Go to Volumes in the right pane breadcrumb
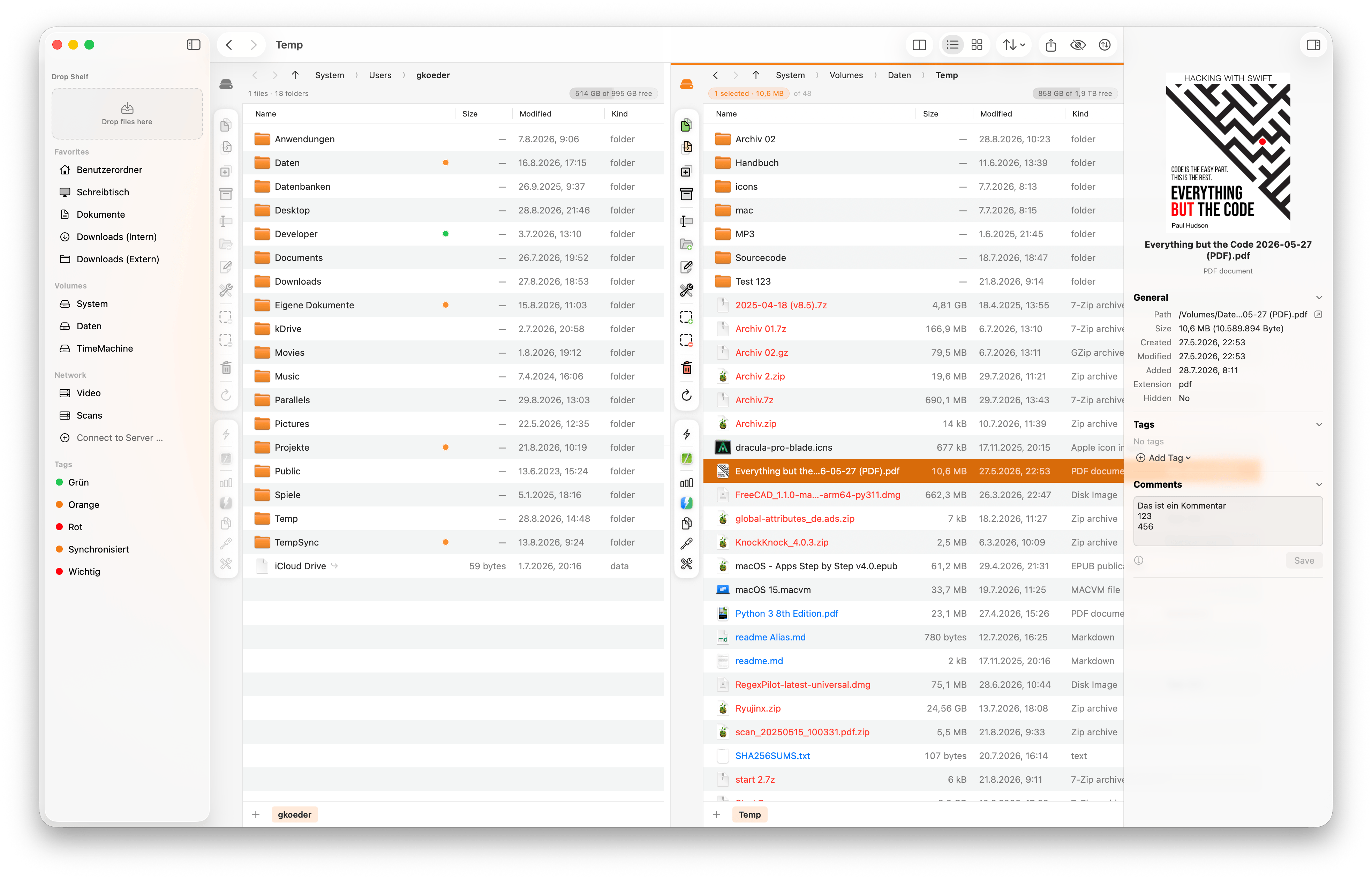Image resolution: width=1372 pixels, height=879 pixels. tap(846, 75)
